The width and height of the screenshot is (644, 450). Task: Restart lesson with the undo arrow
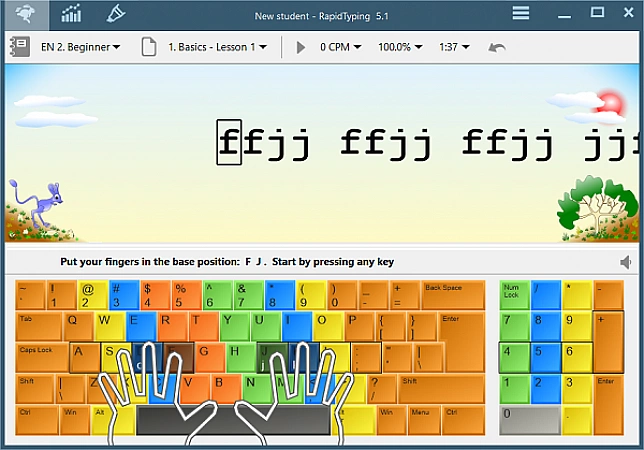(497, 47)
